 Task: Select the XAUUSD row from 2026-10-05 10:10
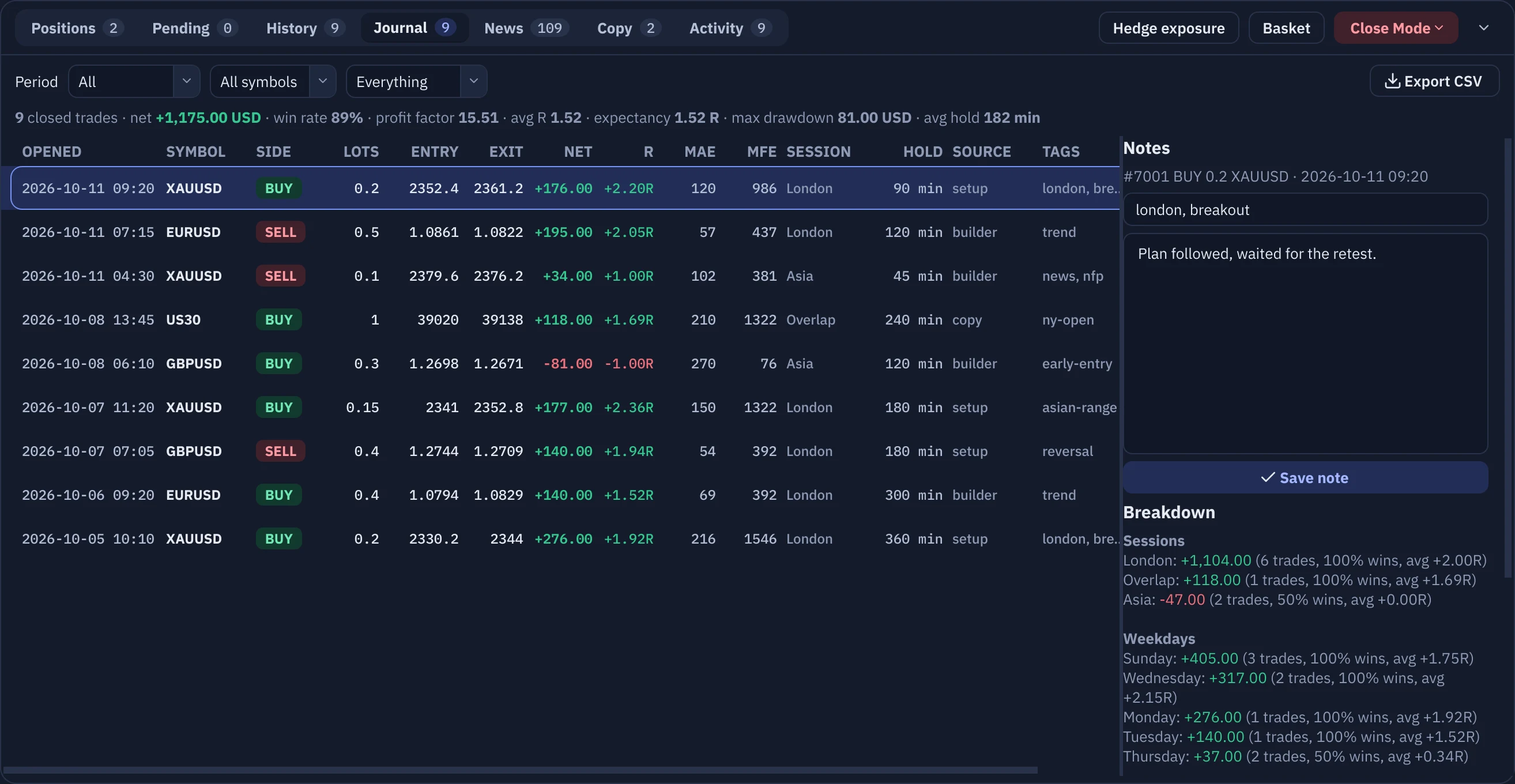(560, 539)
